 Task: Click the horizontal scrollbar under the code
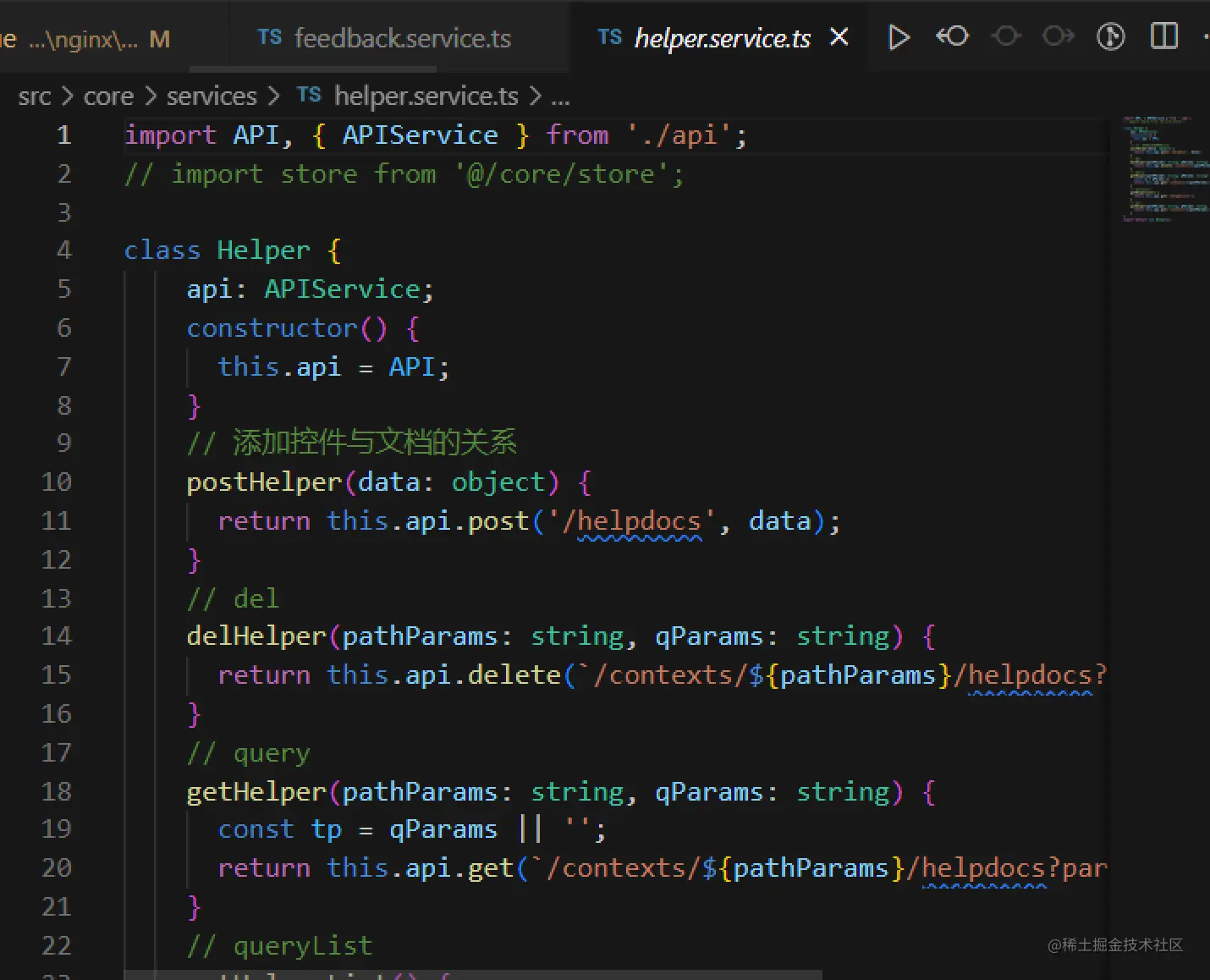tap(473, 974)
